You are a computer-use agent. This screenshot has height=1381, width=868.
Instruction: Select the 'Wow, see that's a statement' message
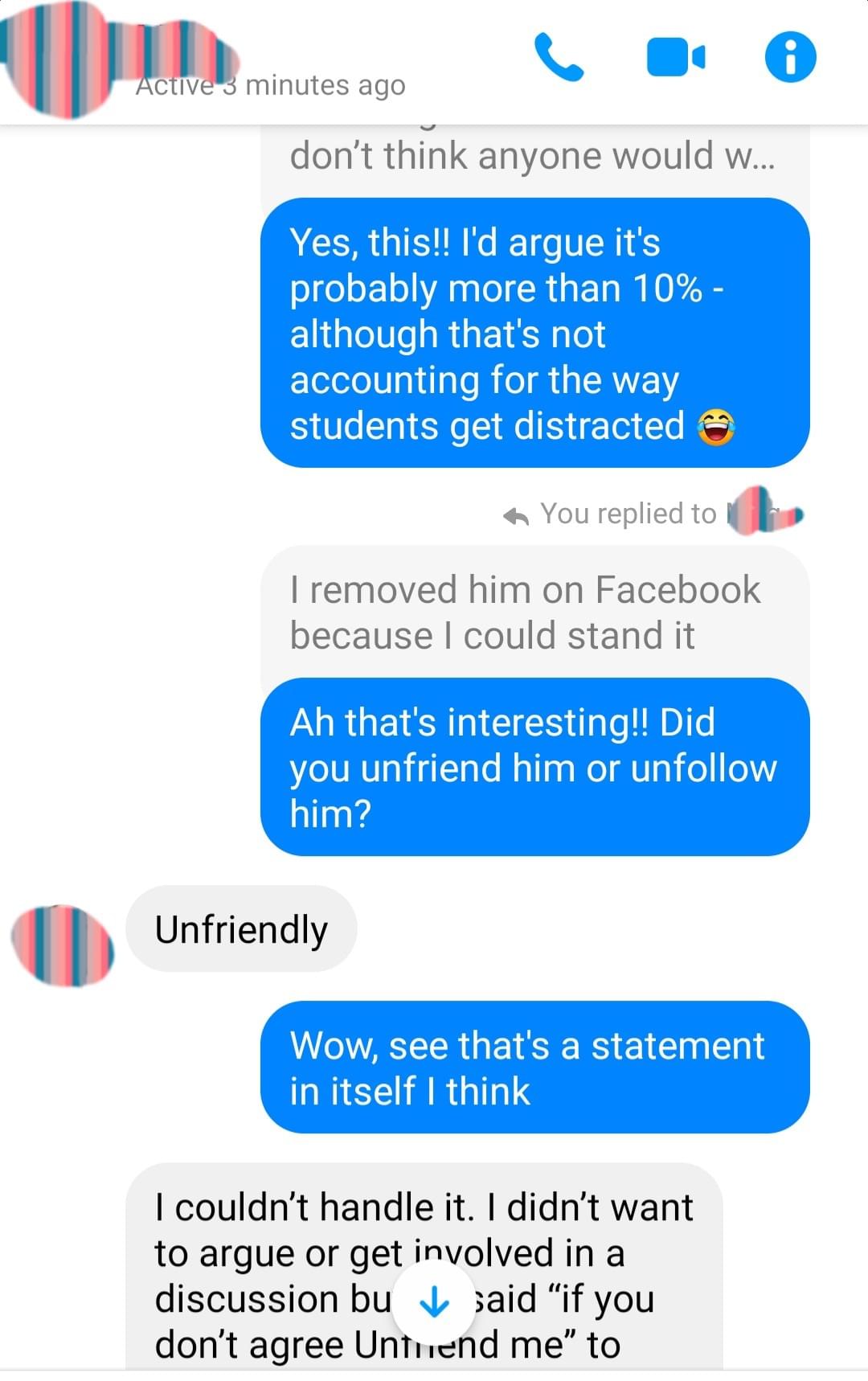click(x=534, y=1067)
